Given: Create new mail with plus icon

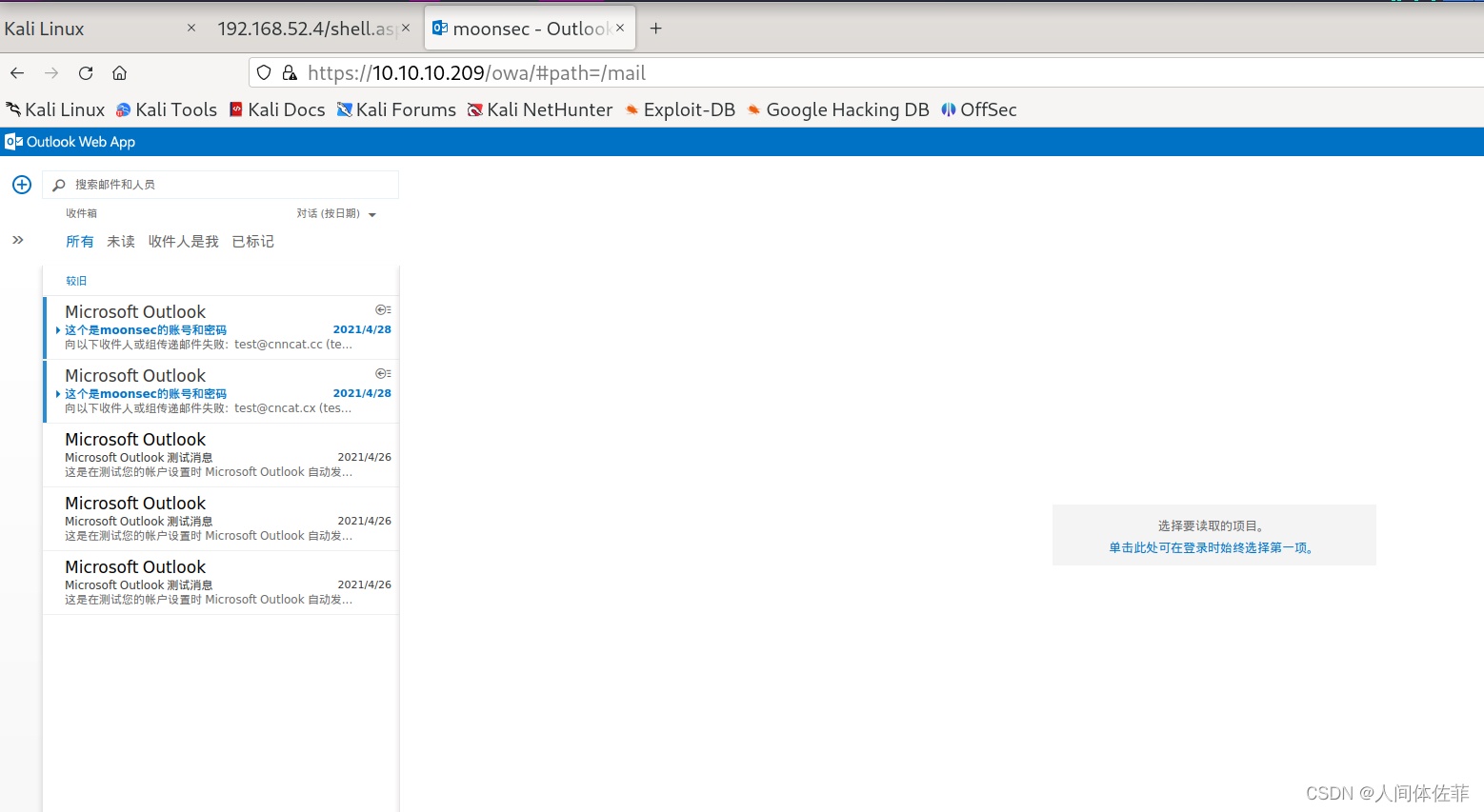Looking at the screenshot, I should 22,185.
